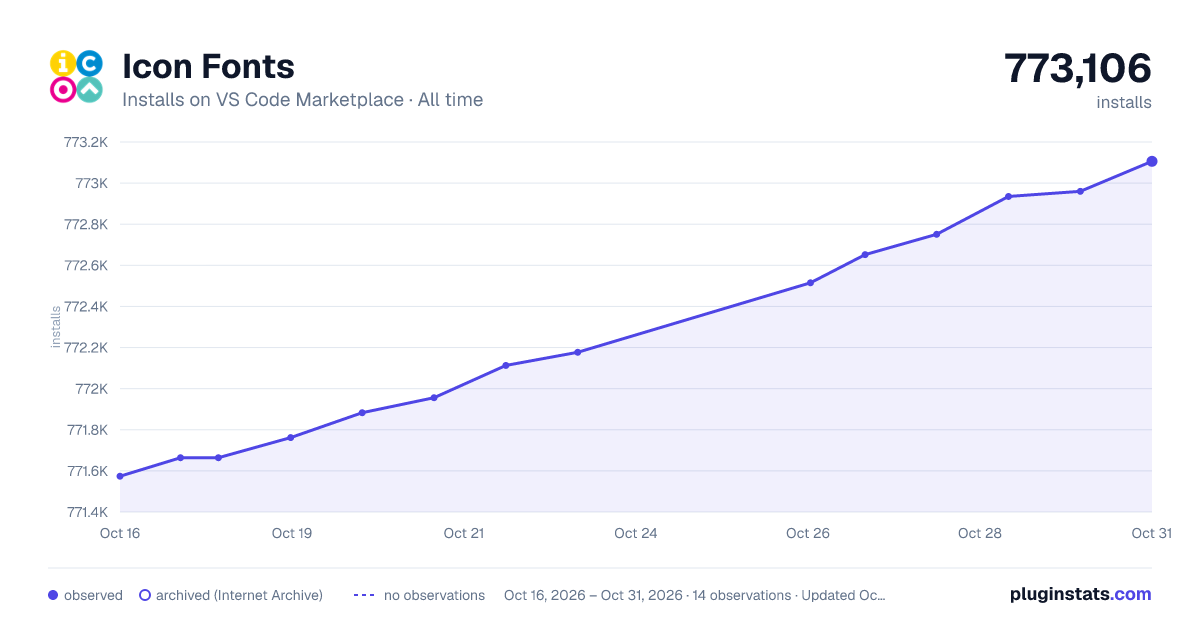Click the subtitle Installs on VS Code Marketplace
Viewport: 1200px width, 630px height.
point(263,100)
